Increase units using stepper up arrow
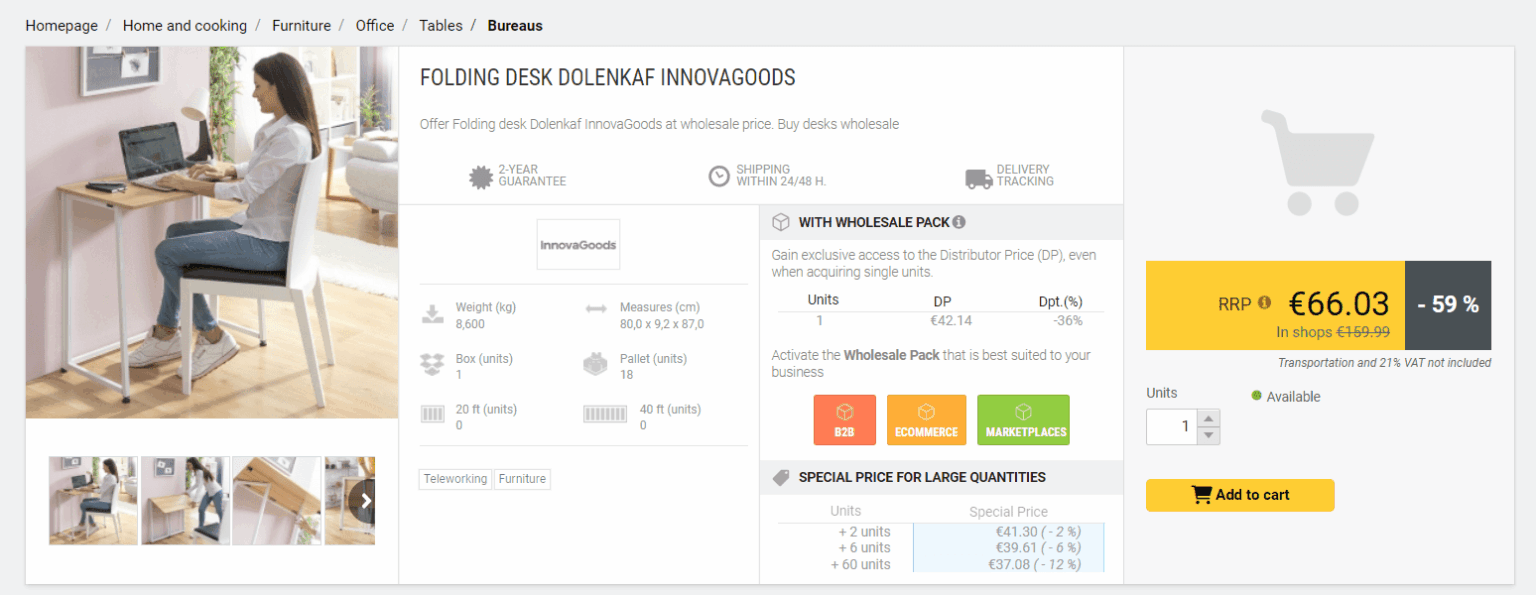 [1209, 419]
